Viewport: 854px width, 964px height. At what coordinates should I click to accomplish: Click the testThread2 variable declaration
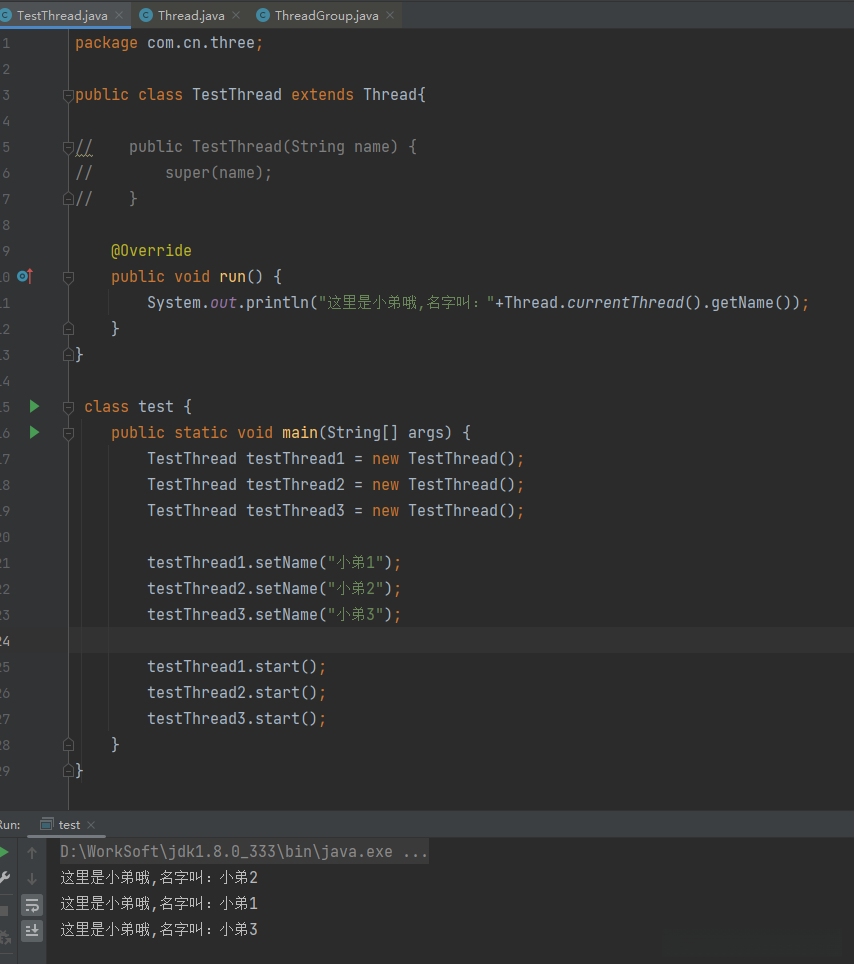(x=335, y=484)
